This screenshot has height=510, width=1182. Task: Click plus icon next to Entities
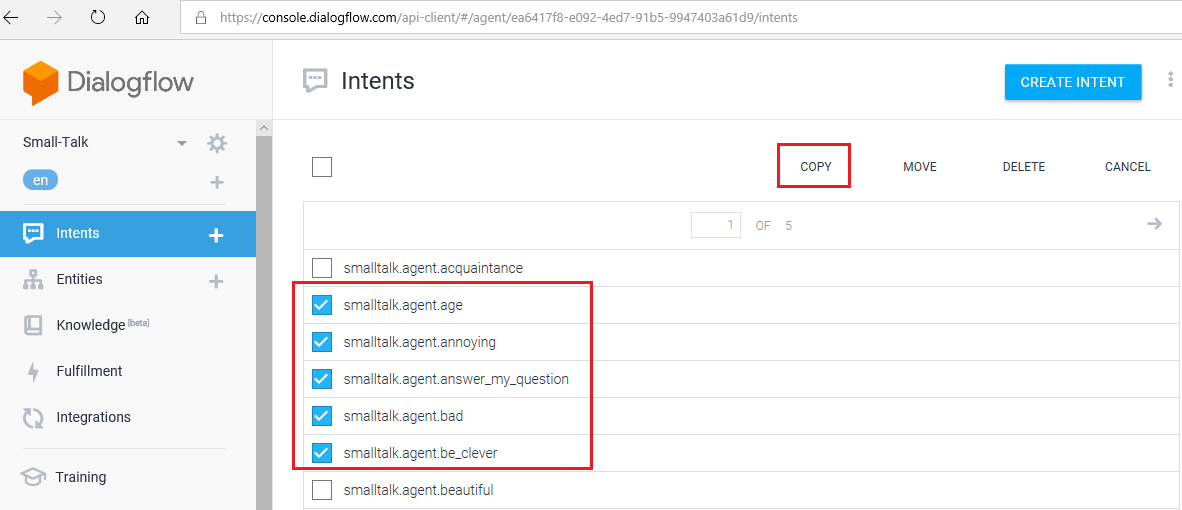click(216, 282)
